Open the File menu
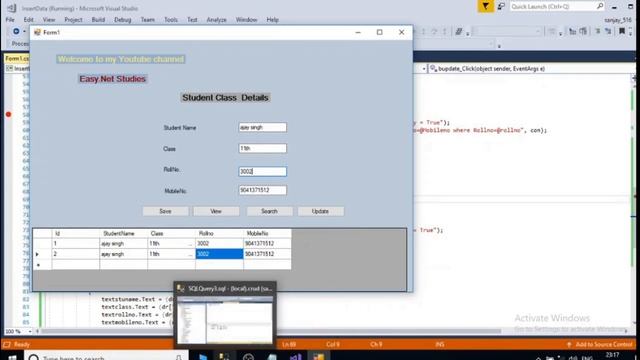 tap(10, 20)
